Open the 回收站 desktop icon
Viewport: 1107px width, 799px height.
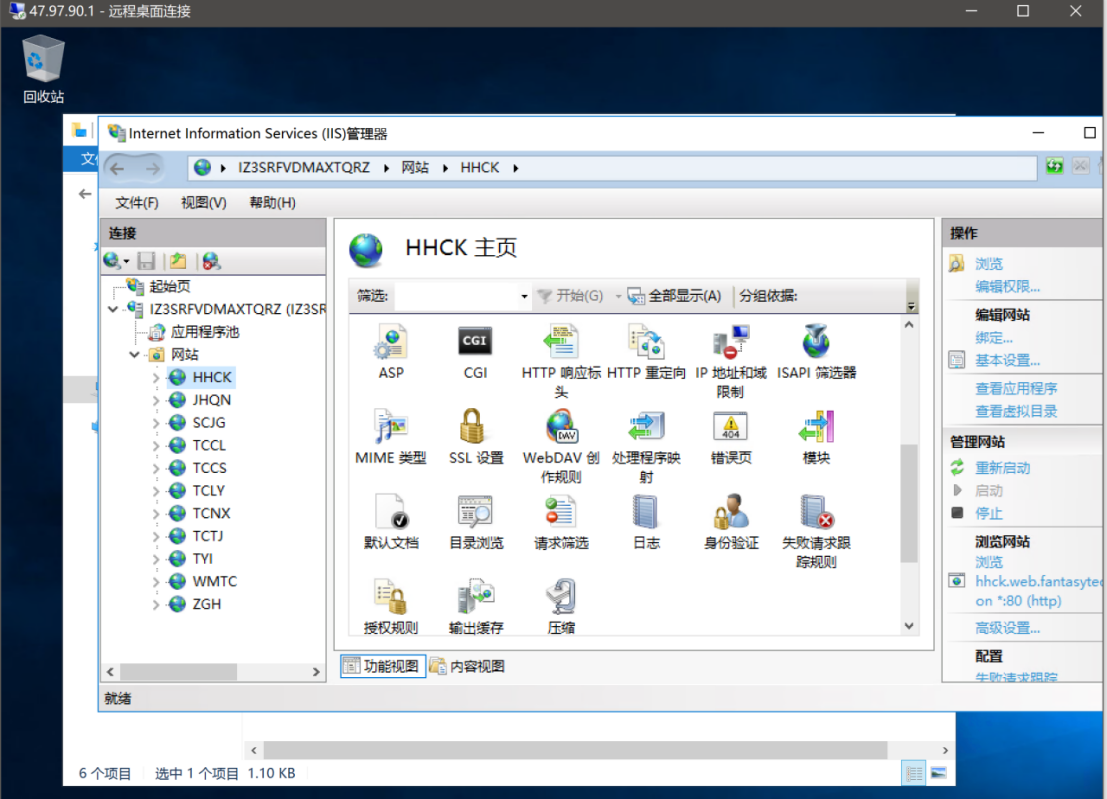point(43,60)
